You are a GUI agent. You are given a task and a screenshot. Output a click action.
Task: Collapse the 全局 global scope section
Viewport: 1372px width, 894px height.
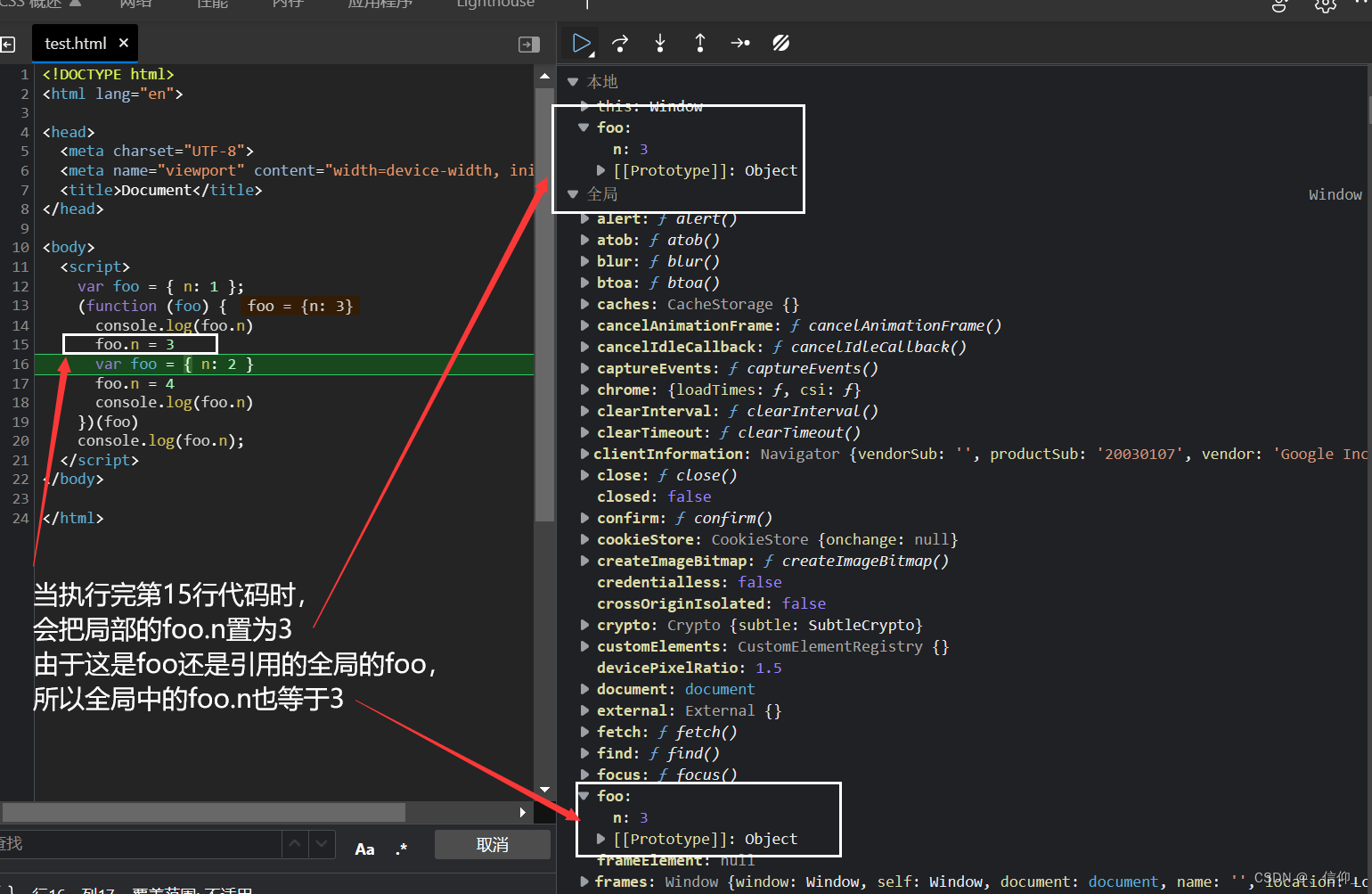click(573, 194)
